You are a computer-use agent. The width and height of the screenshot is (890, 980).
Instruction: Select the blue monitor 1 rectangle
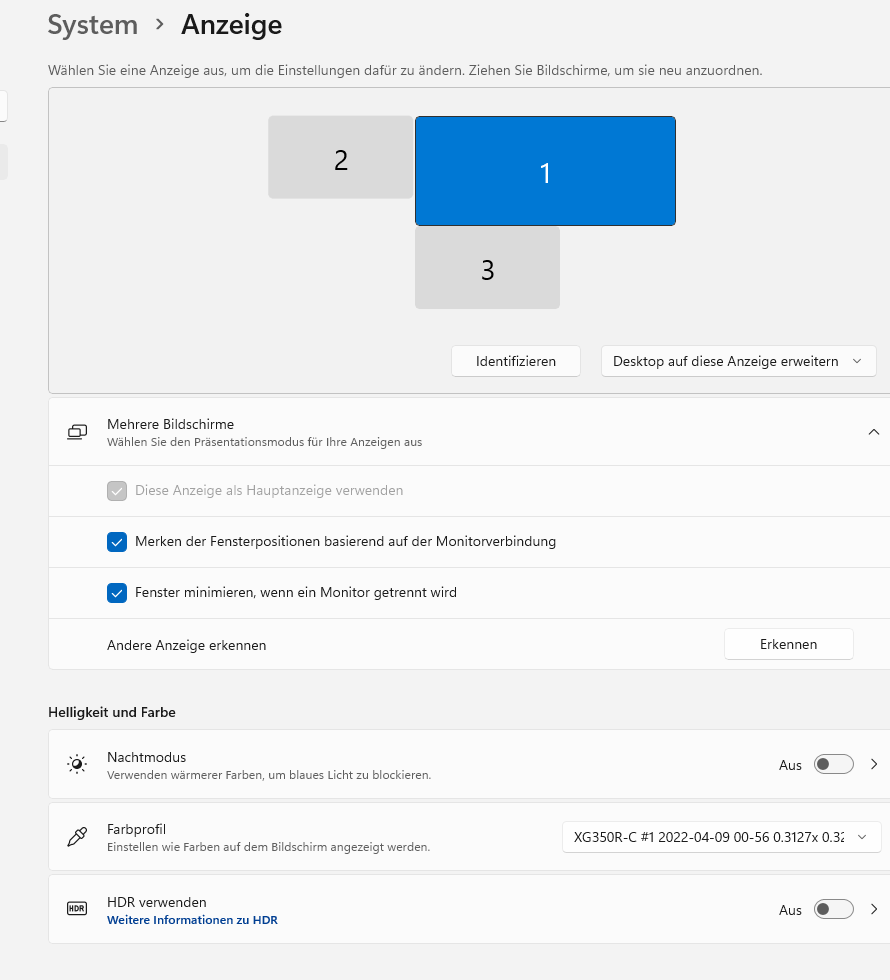[545, 171]
